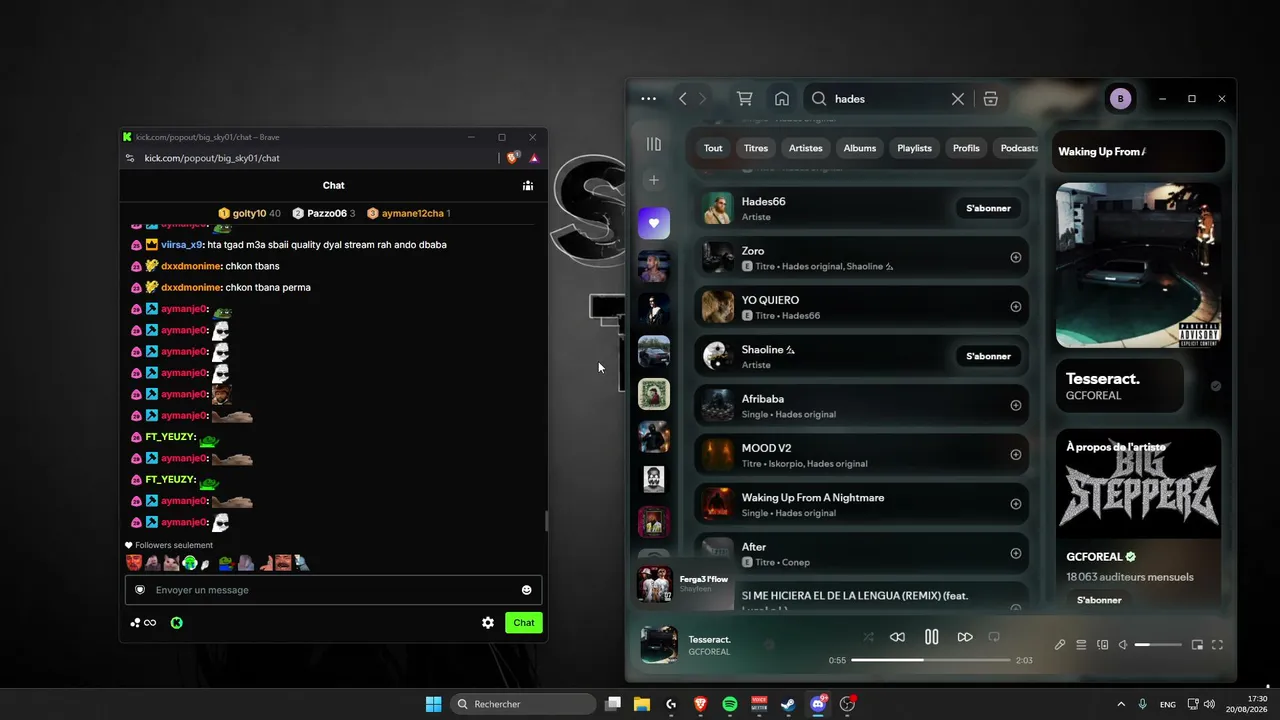Open the username viirsa_x9 in chat
The image size is (1280, 720).
pyautogui.click(x=182, y=245)
